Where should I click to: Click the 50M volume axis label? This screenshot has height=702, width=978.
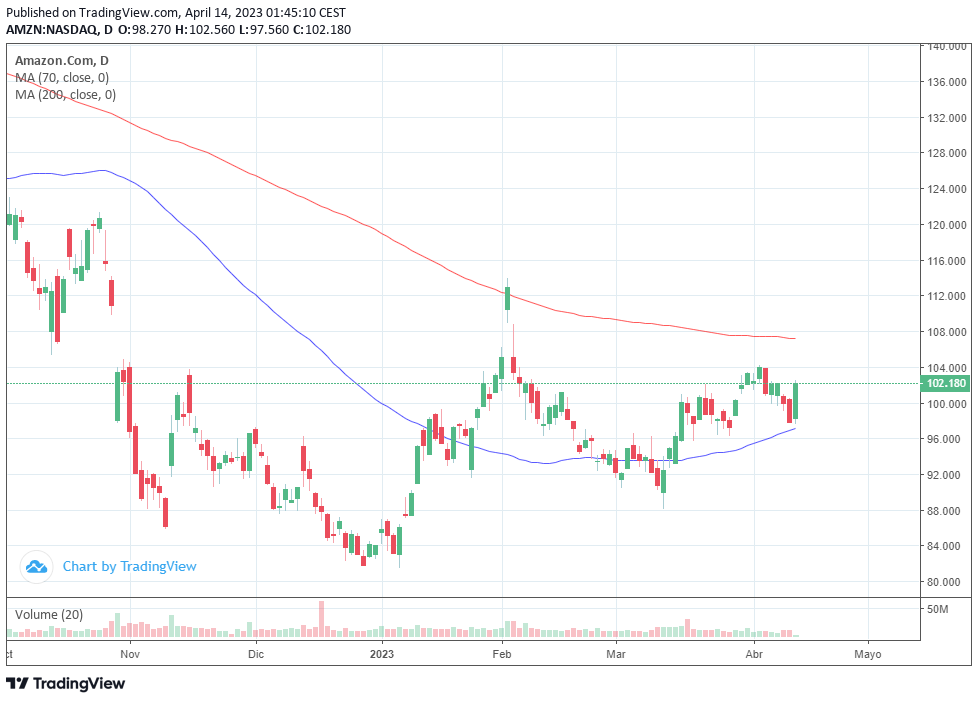click(x=937, y=609)
